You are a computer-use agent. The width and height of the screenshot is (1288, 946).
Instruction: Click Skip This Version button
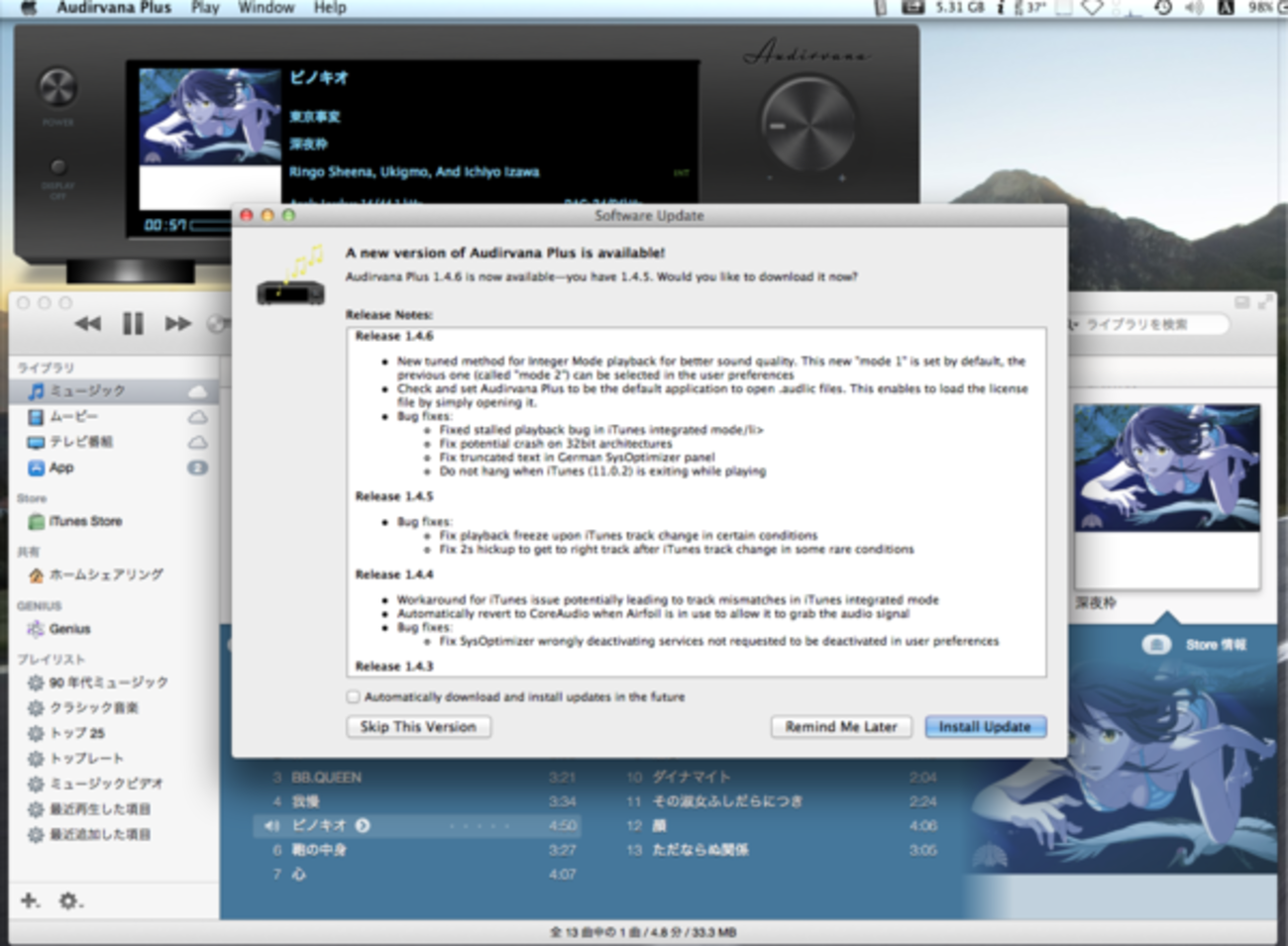coord(418,726)
